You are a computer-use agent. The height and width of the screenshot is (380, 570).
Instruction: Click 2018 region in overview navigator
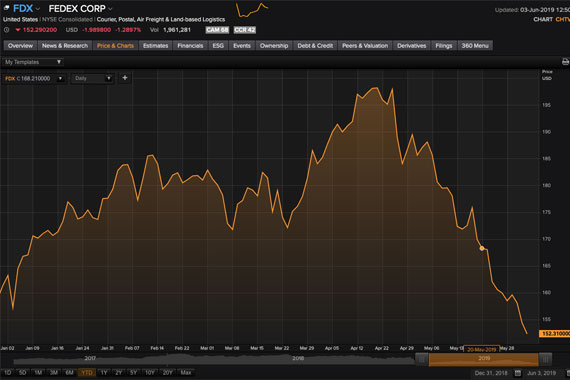(x=298, y=359)
